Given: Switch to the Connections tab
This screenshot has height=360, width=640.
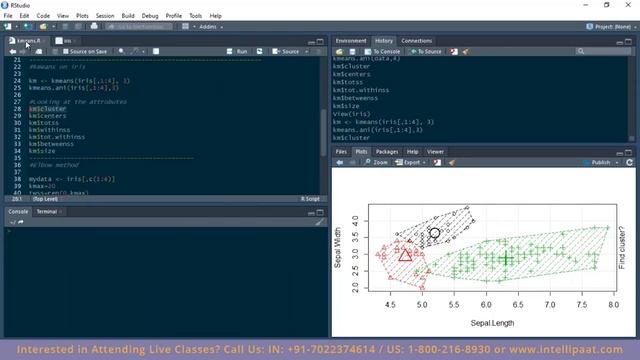Looking at the screenshot, I should pyautogui.click(x=416, y=41).
